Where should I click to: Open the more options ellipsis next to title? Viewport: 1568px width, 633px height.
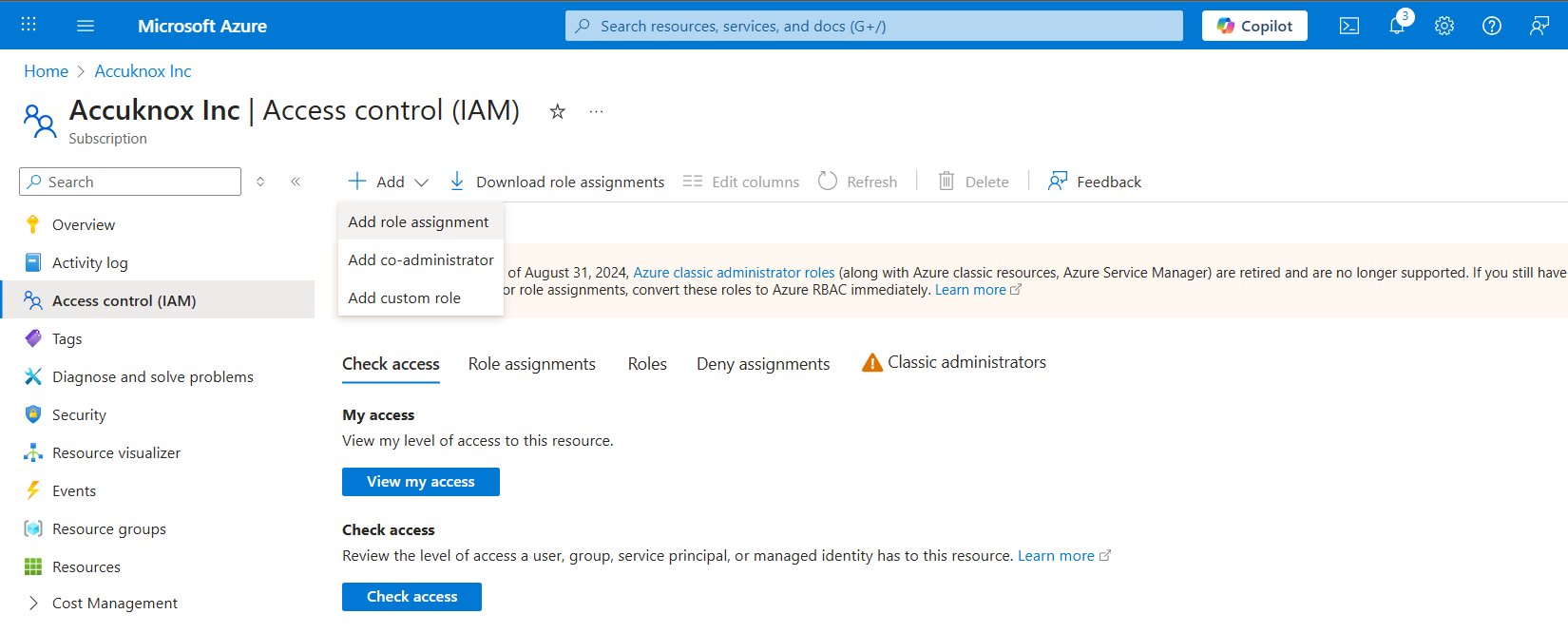(596, 111)
